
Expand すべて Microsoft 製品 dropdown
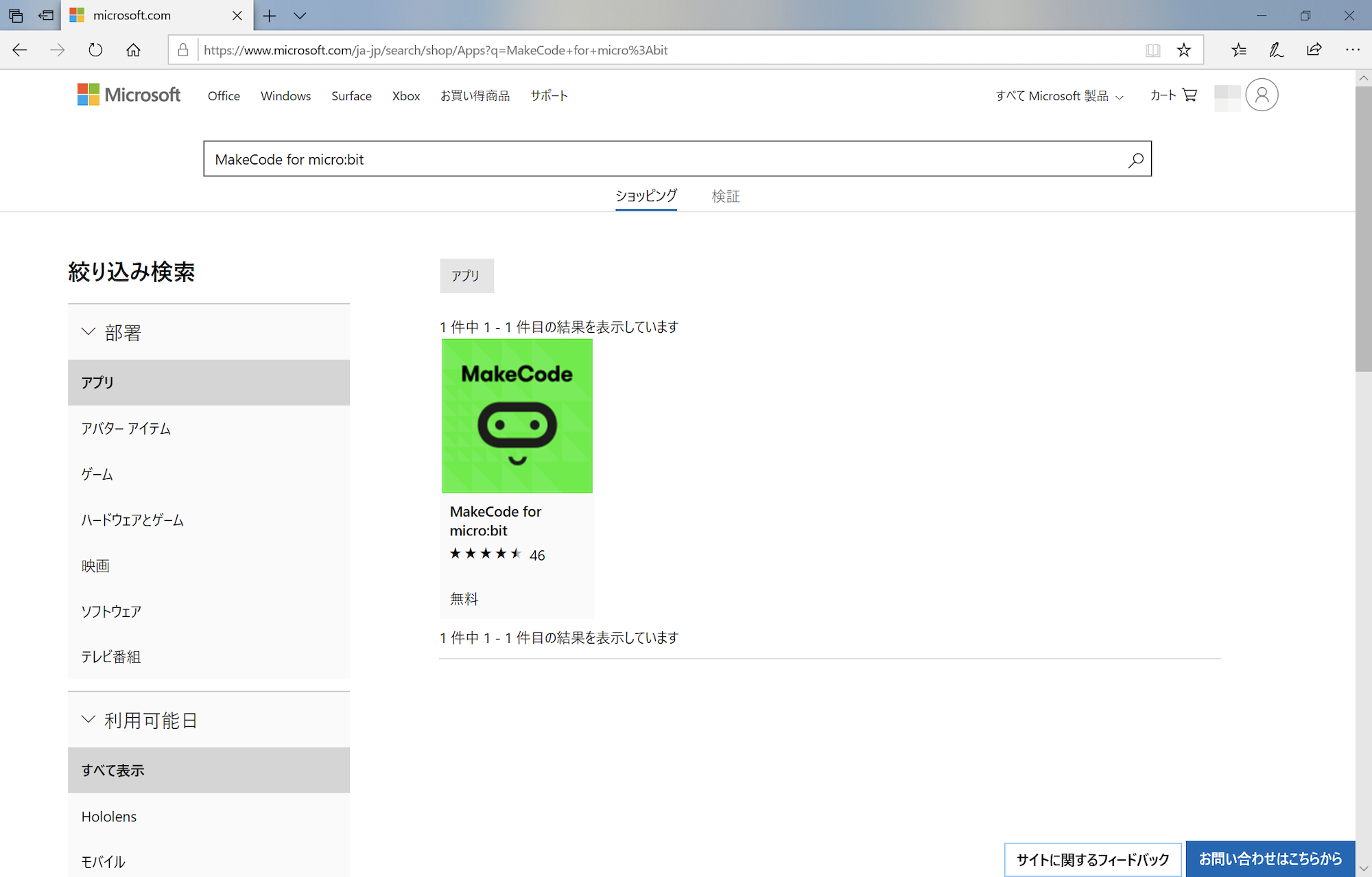[x=1059, y=96]
